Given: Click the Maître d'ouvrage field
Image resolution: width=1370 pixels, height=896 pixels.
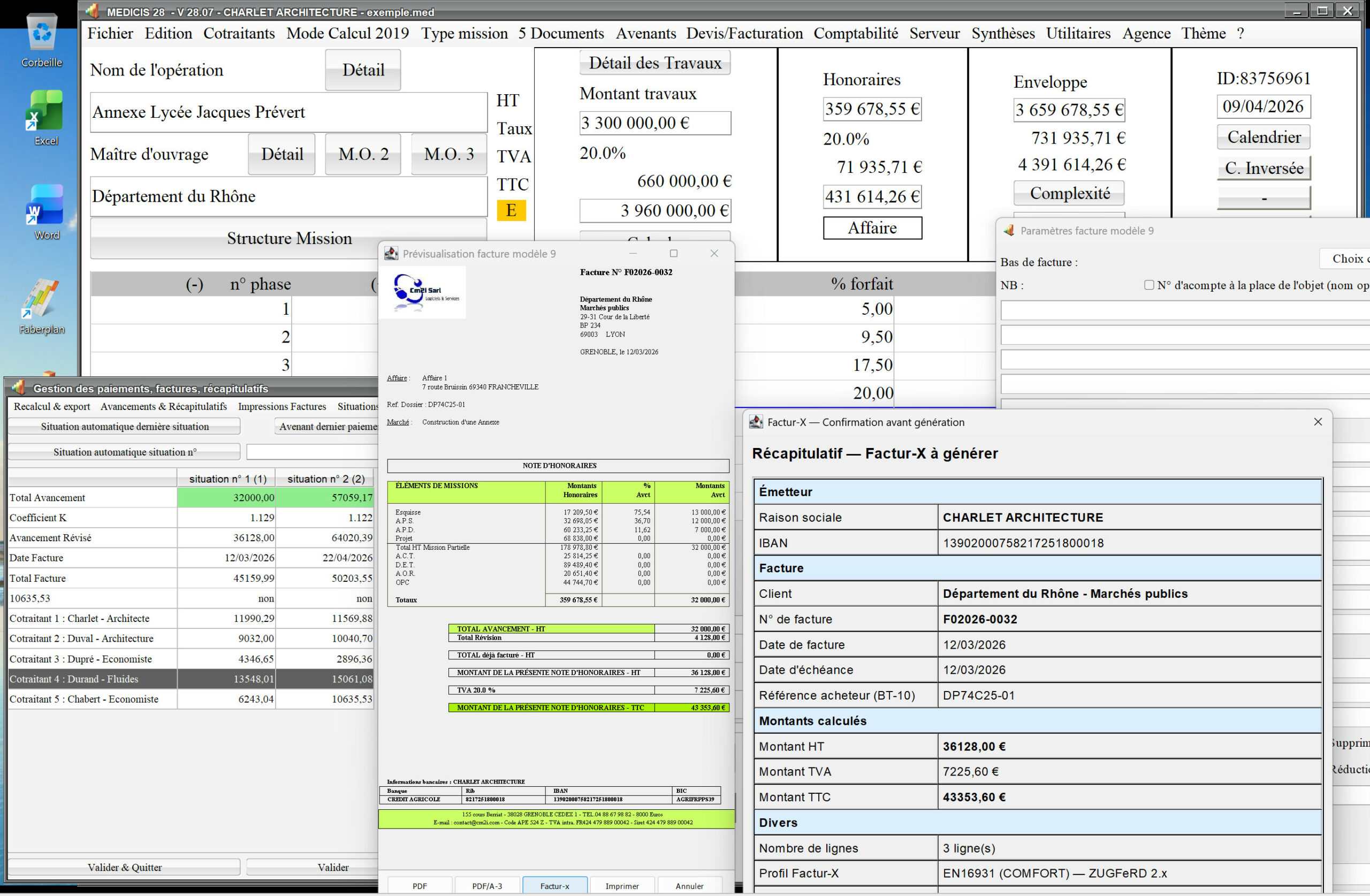Looking at the screenshot, I should 289,196.
